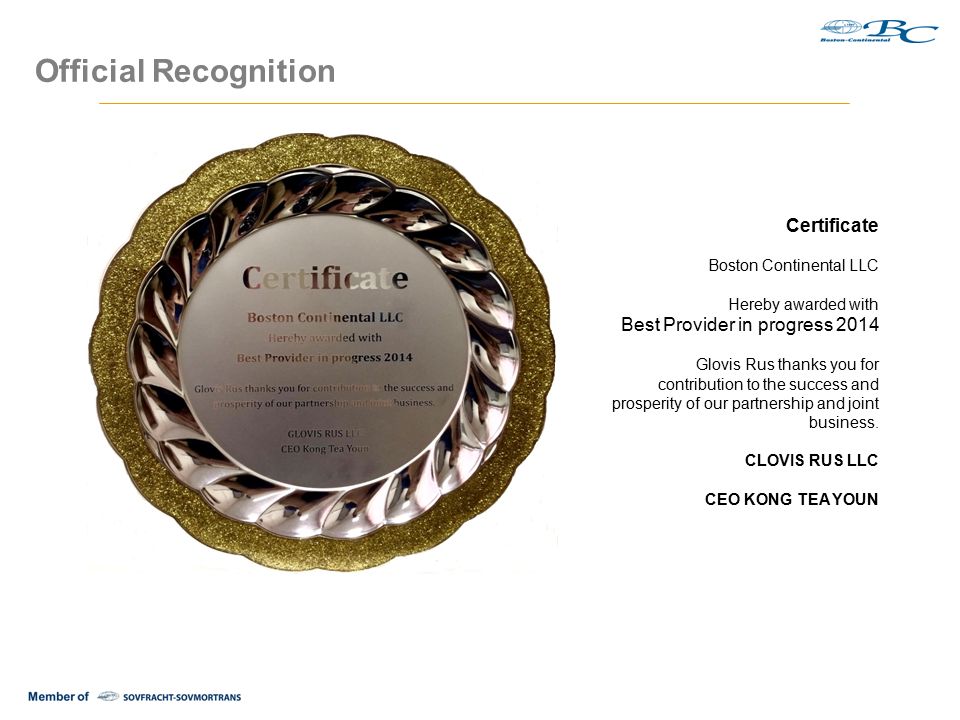
Task: Click 'CEO Kong Tea Youn' engraved on plate
Action: [x=325, y=449]
